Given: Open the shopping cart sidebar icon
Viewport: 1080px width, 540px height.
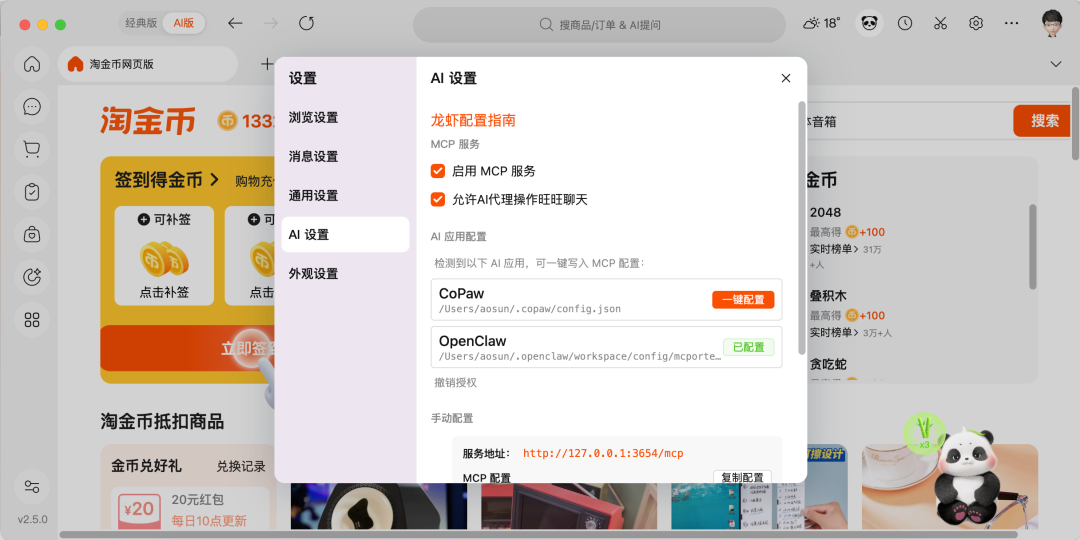Looking at the screenshot, I should [x=32, y=149].
